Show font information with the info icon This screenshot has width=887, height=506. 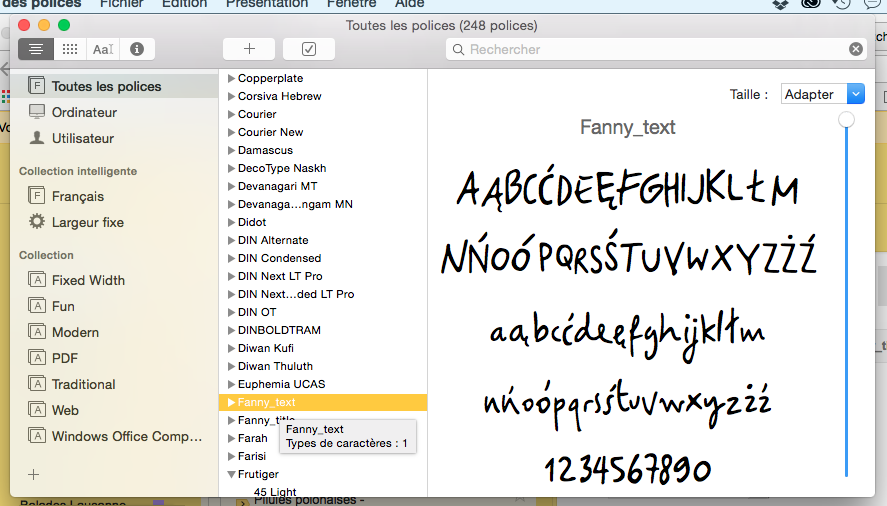(x=137, y=49)
